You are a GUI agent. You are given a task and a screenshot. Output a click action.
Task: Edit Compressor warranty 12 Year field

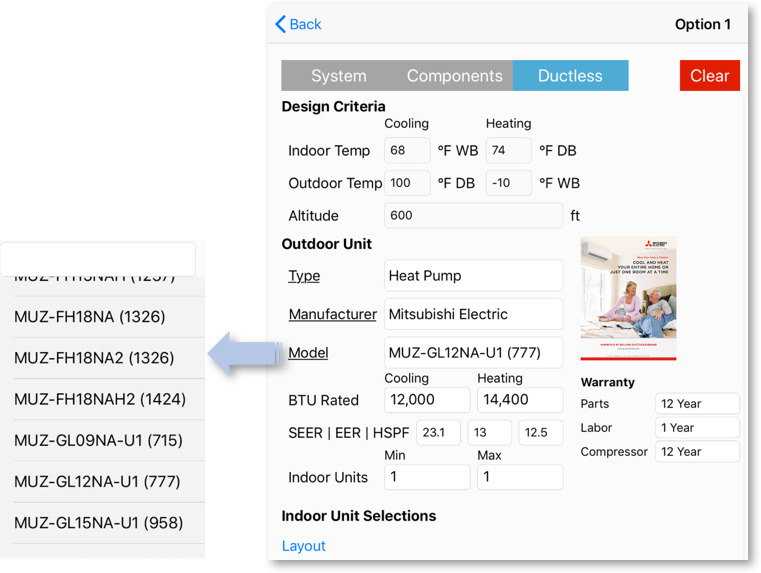coord(697,452)
